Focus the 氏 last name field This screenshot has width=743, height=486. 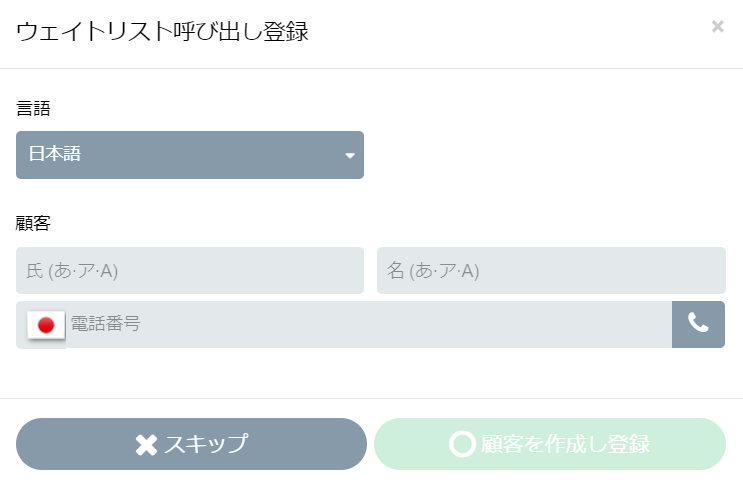click(x=190, y=270)
